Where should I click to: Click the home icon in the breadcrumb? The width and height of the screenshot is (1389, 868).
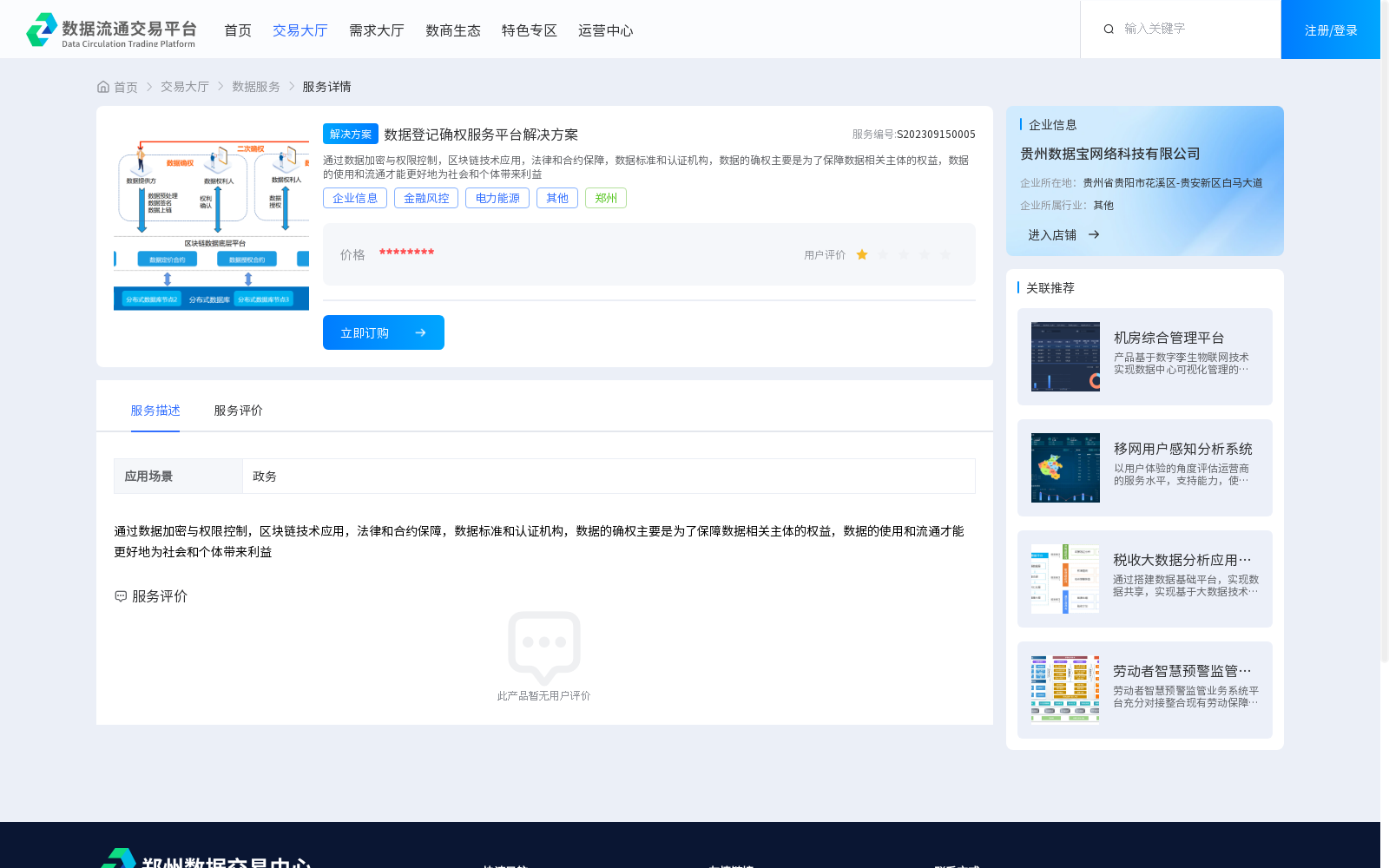coord(103,87)
